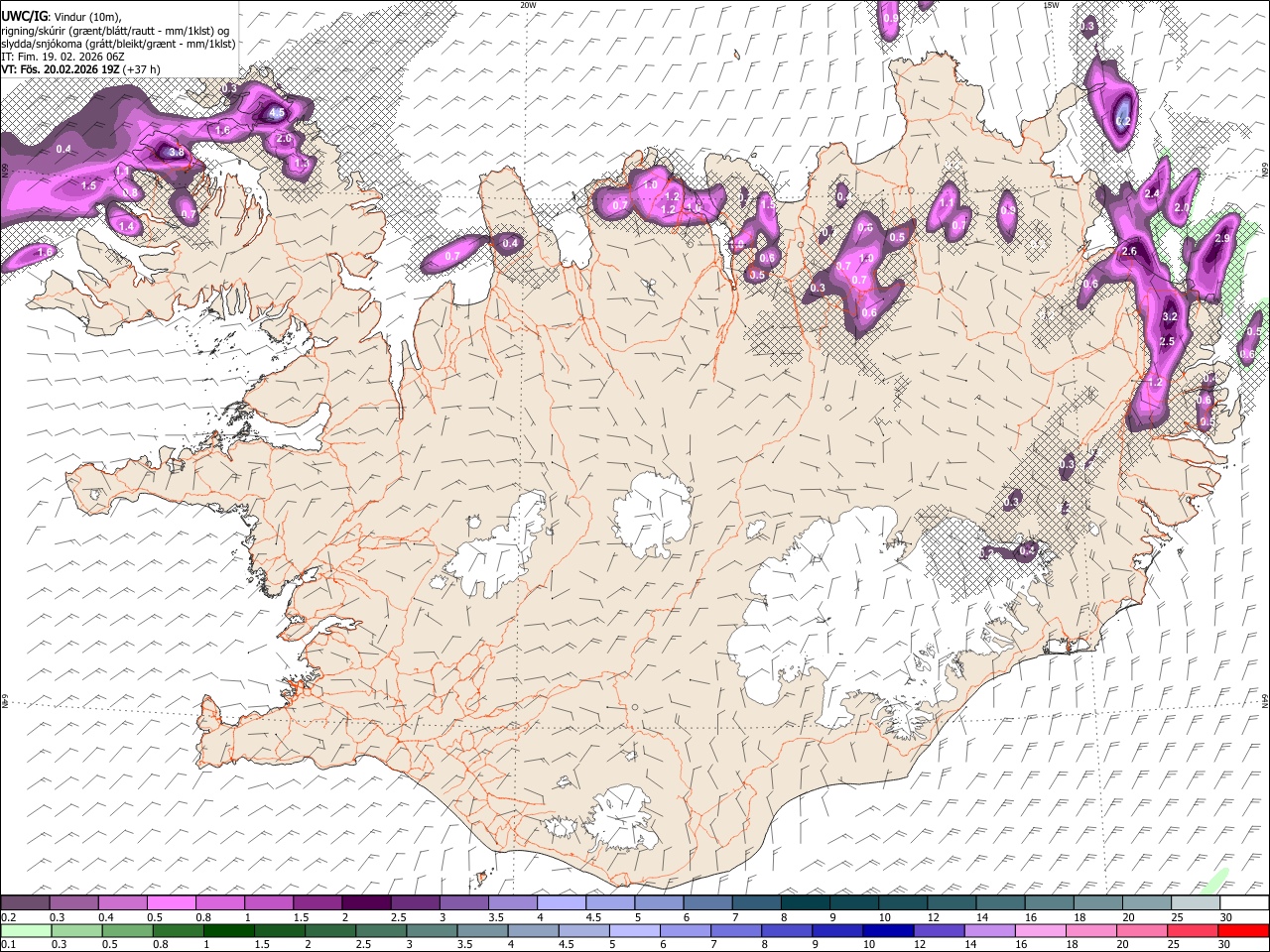Viewport: 1270px width, 952px height.
Task: Select the 'slydda/snjókoma (grátt/bleikt/grænt' header line
Action: click(118, 44)
